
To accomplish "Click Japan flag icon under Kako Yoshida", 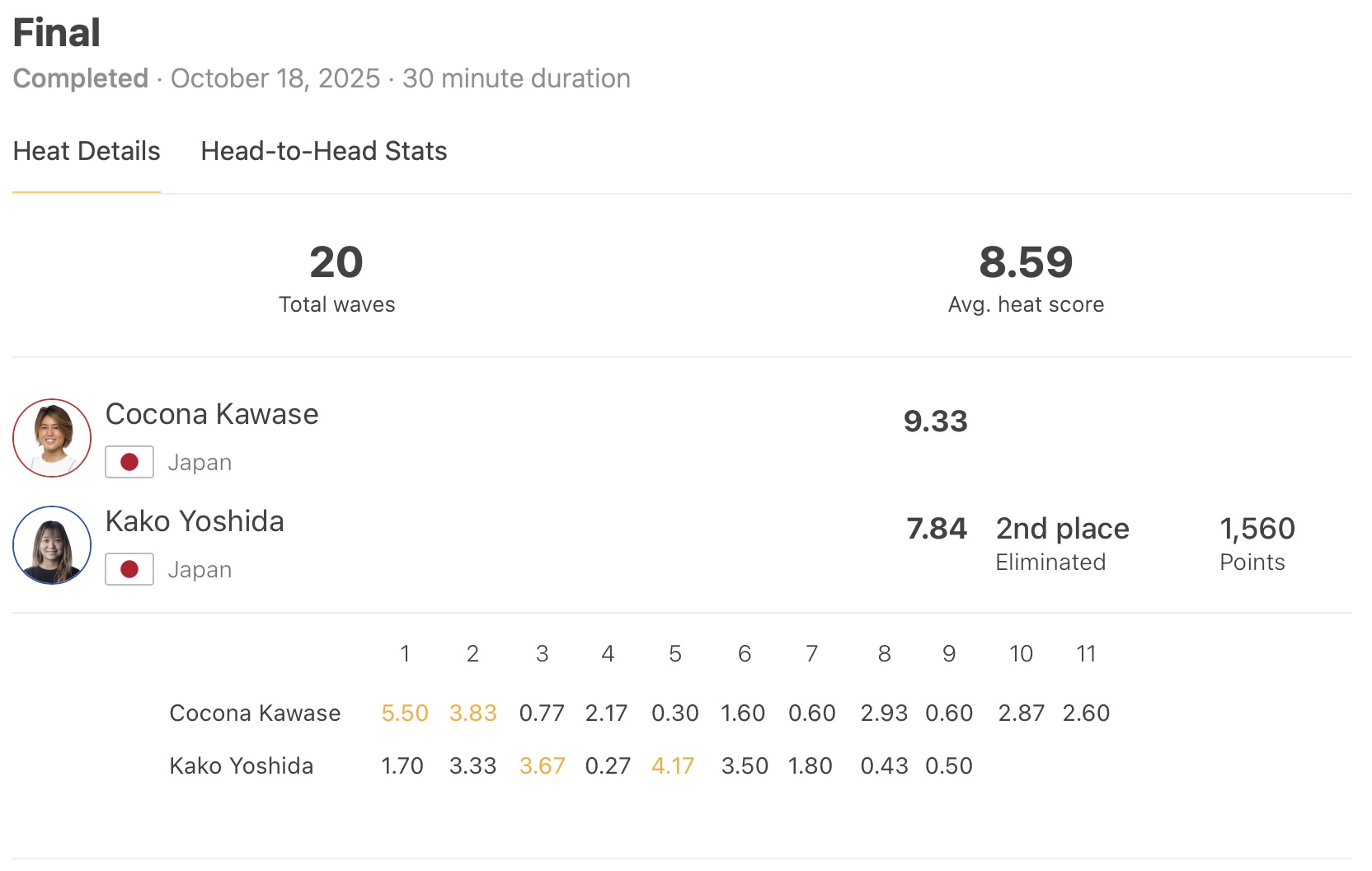I will pyautogui.click(x=129, y=569).
